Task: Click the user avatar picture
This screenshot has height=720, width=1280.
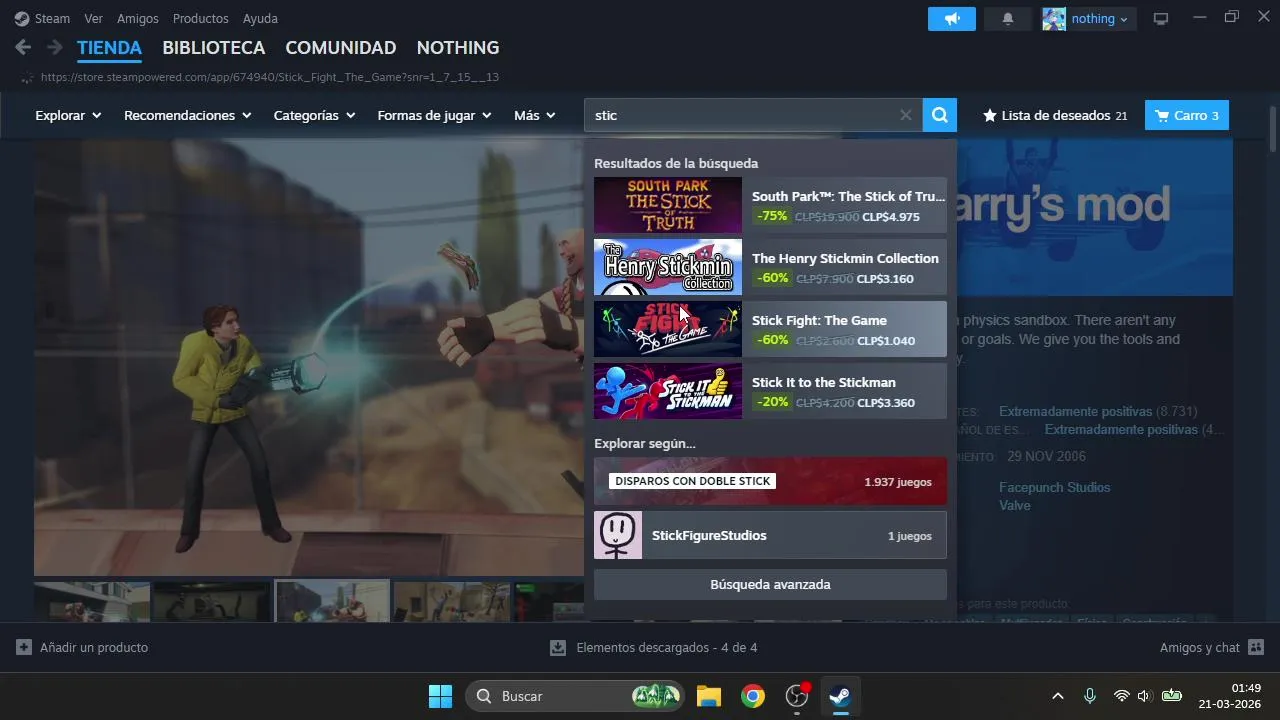Action: coord(1054,18)
